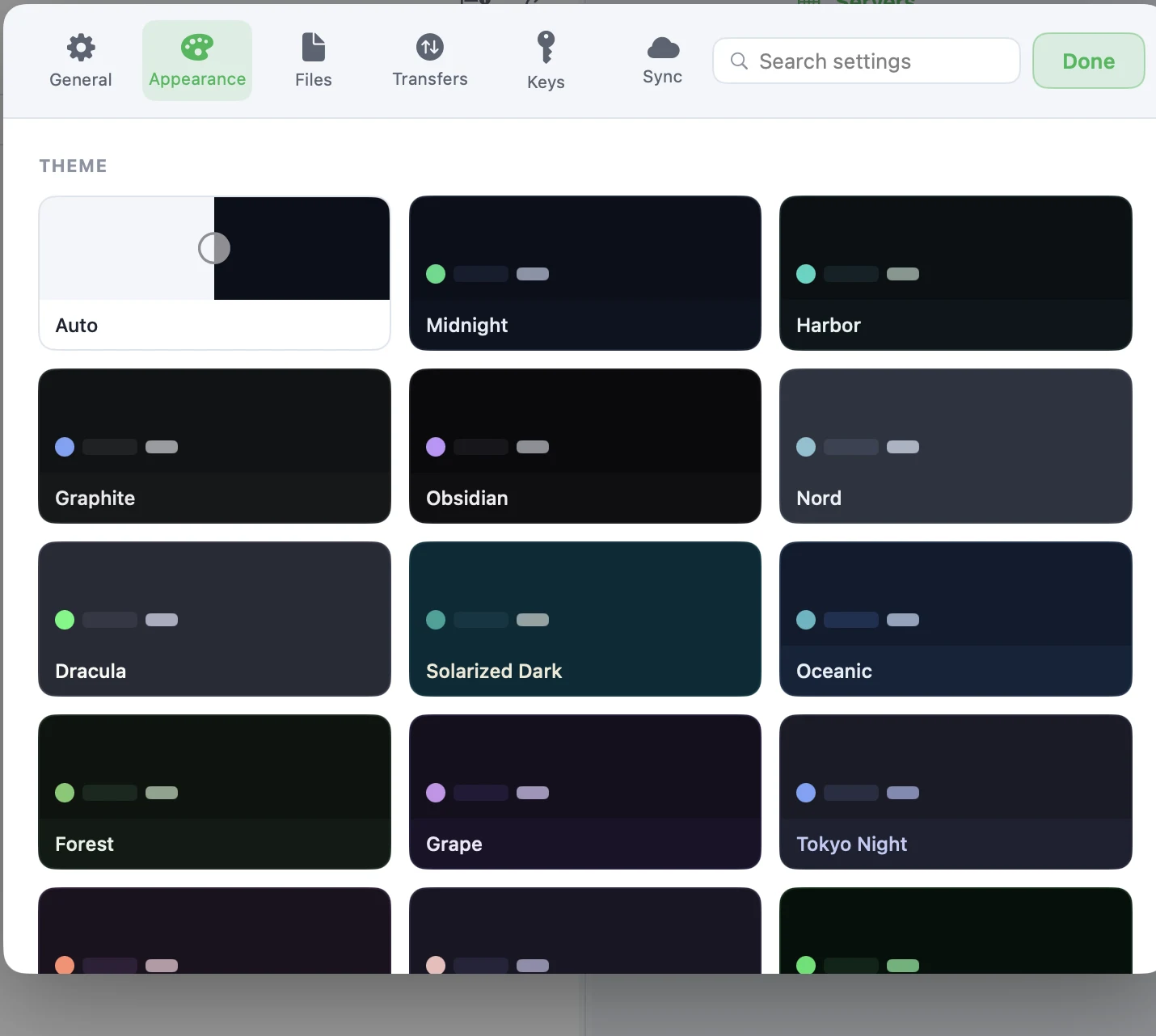
Task: Open the Keys key icon
Action: coord(546,47)
